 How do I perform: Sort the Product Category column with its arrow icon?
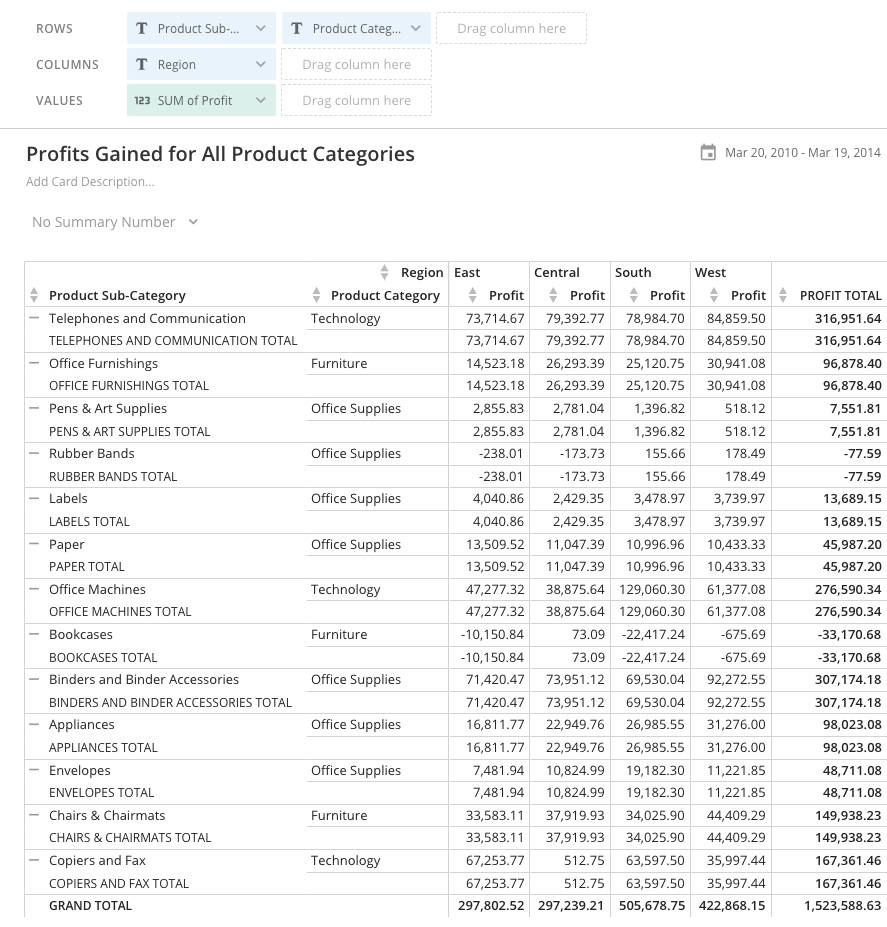[318, 295]
